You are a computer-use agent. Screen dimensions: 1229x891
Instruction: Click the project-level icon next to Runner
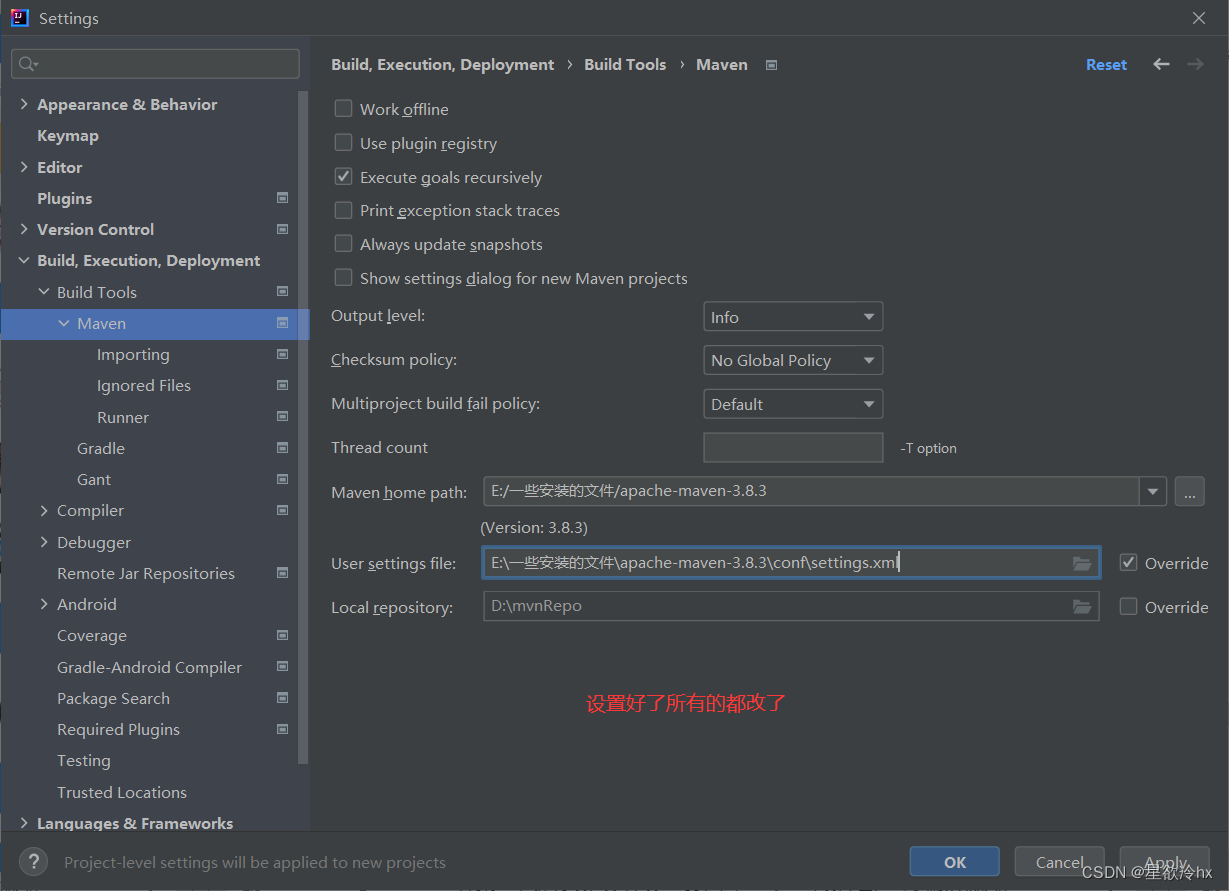(282, 417)
